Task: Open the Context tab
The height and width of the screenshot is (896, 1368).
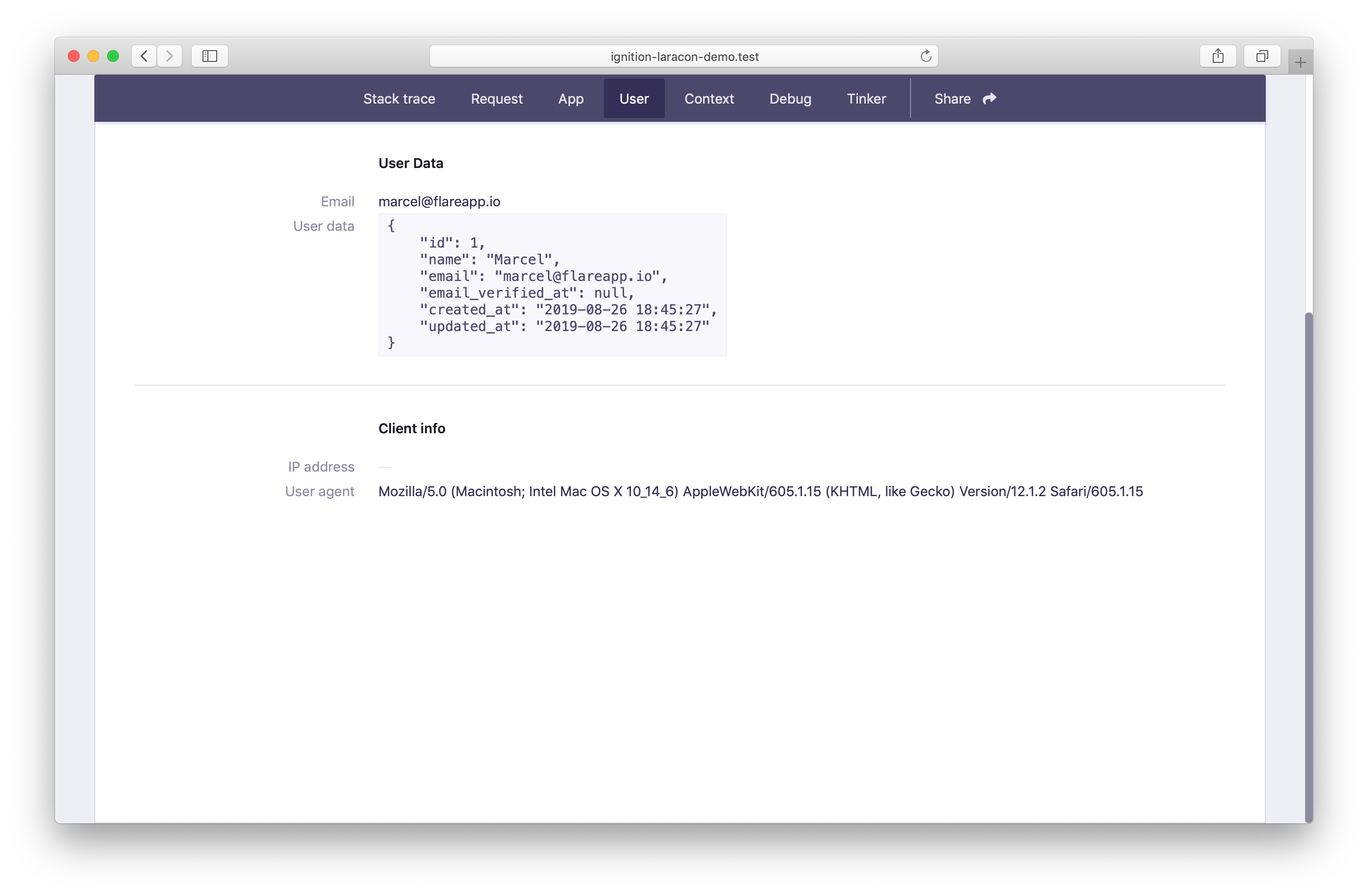Action: 709,99
